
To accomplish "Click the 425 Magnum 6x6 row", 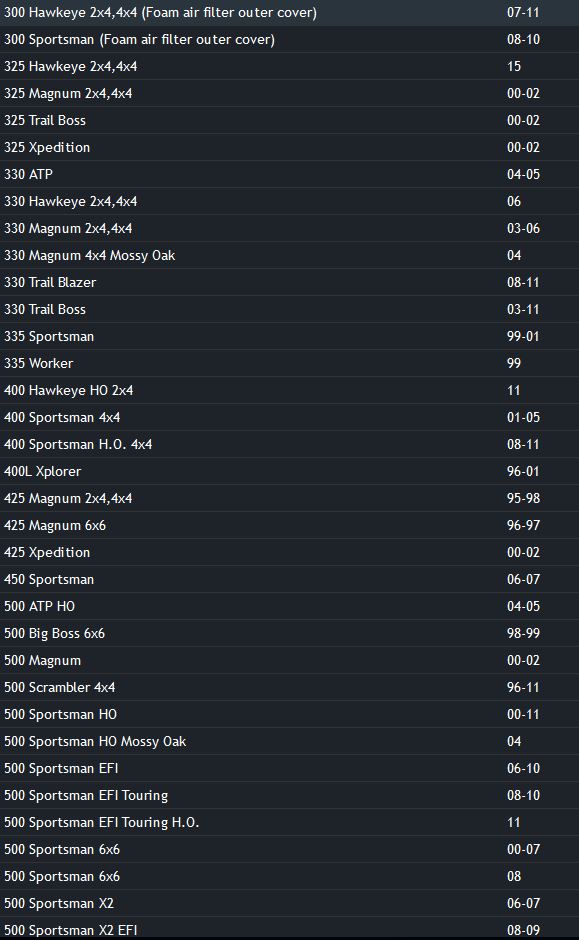I will click(x=290, y=525).
